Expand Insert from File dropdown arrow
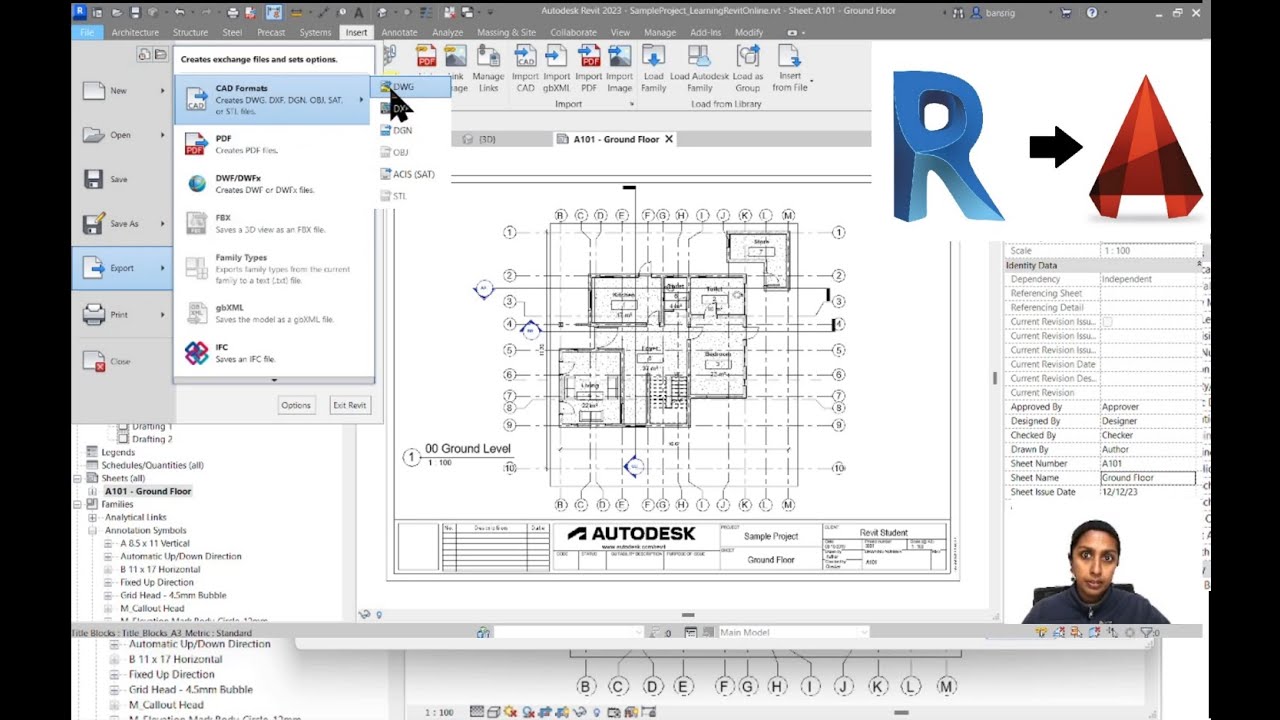1280x720 pixels. tap(811, 80)
